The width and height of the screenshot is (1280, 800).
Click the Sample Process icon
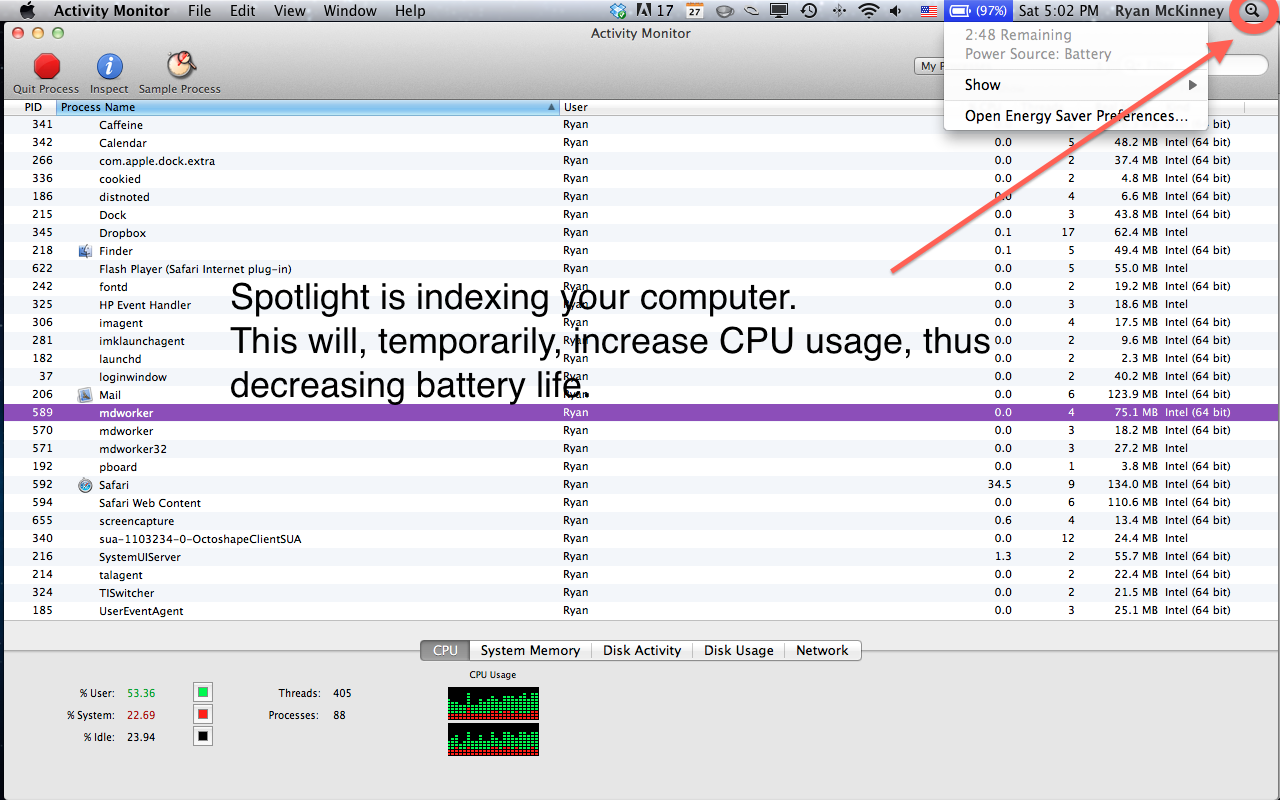[x=180, y=65]
